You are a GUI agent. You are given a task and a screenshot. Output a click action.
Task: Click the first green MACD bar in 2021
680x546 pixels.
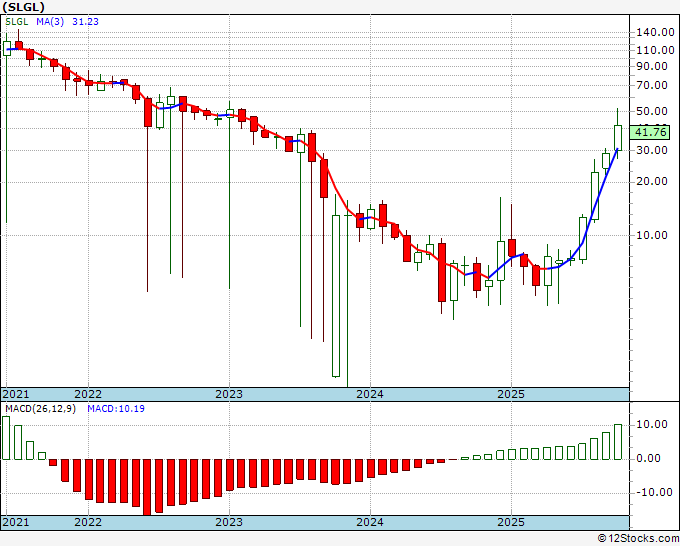[7, 438]
